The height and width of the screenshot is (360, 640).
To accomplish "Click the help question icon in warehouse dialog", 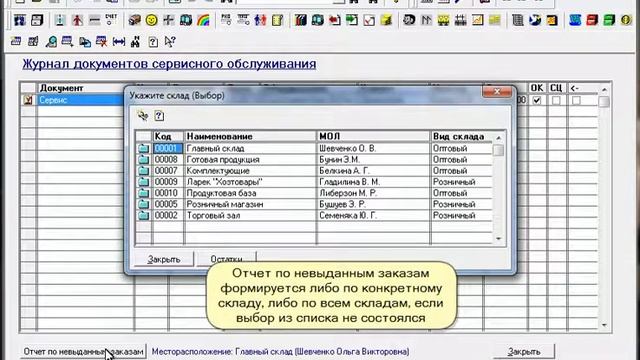I will (x=159, y=116).
